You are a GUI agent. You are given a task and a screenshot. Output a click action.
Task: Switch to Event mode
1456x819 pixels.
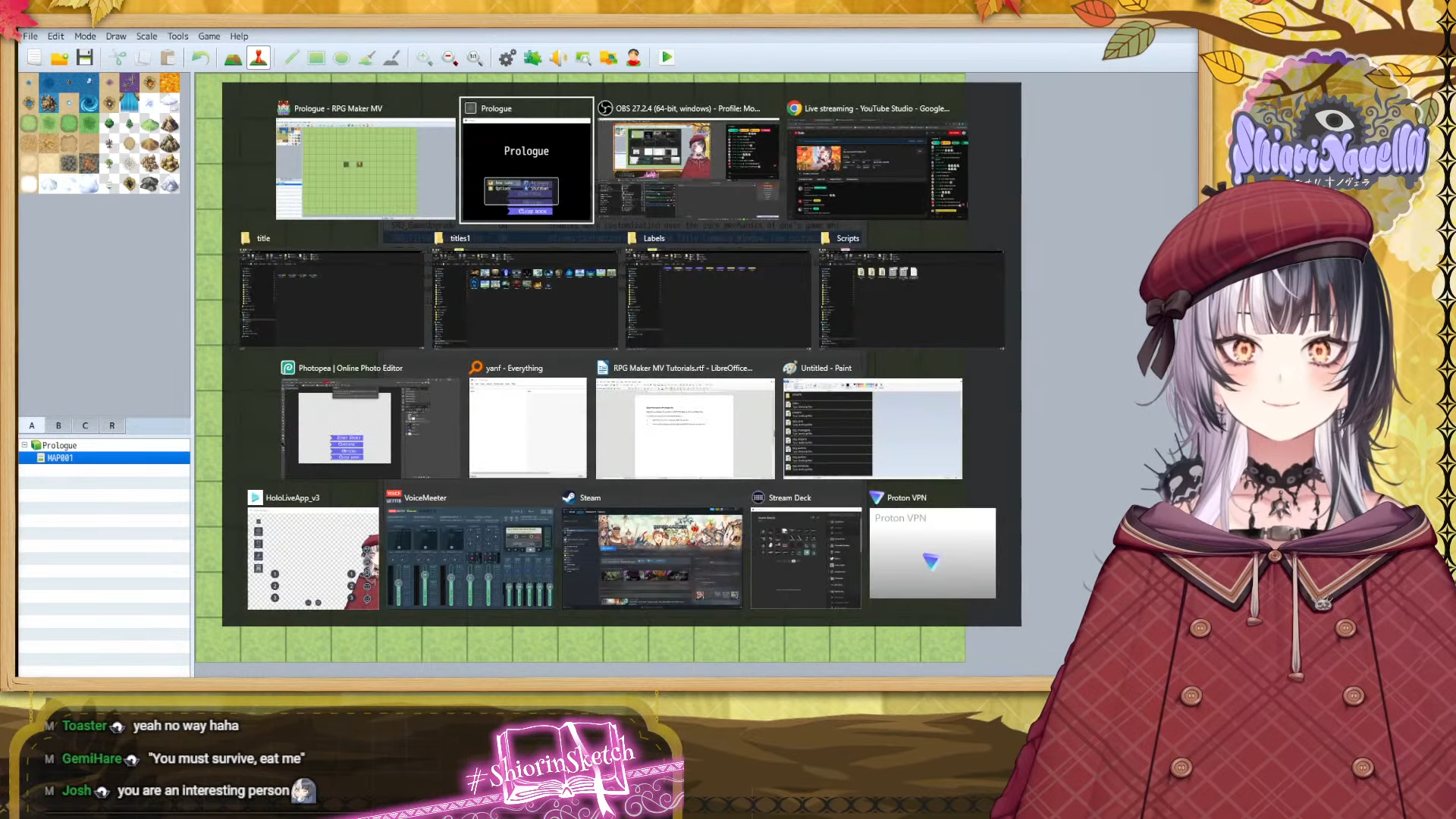click(259, 58)
